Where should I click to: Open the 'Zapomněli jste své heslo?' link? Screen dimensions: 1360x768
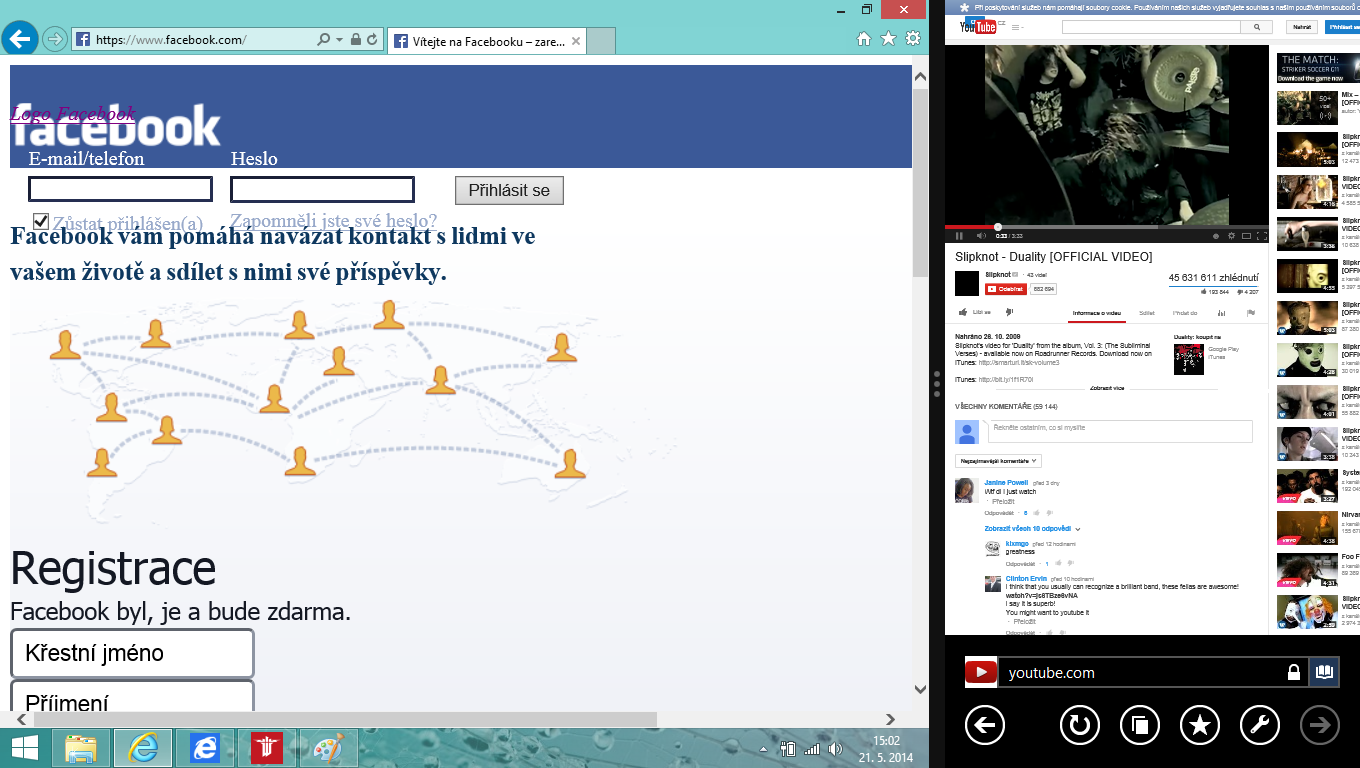pyautogui.click(x=333, y=221)
